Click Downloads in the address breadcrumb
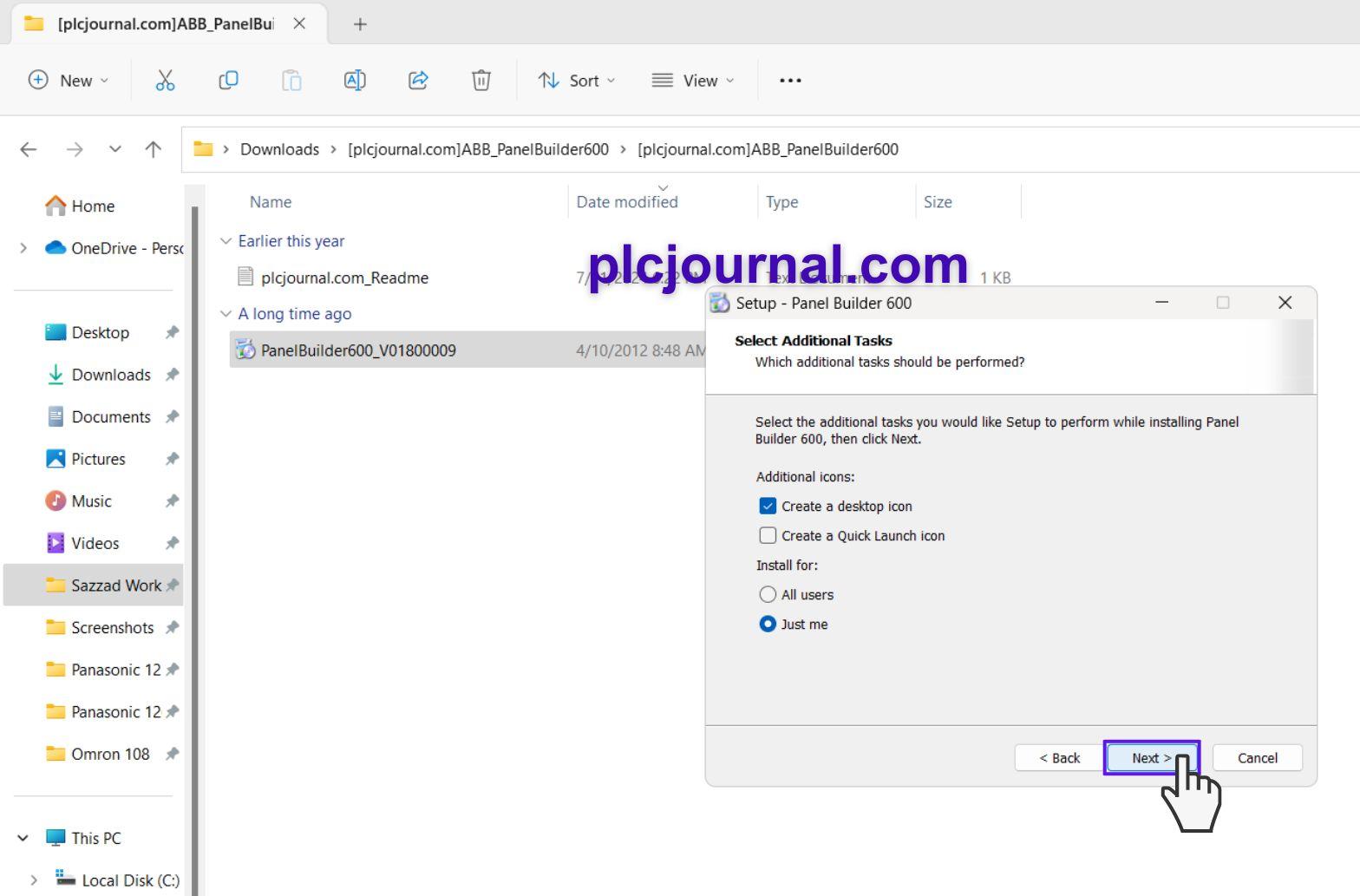This screenshot has width=1360, height=896. pos(279,149)
